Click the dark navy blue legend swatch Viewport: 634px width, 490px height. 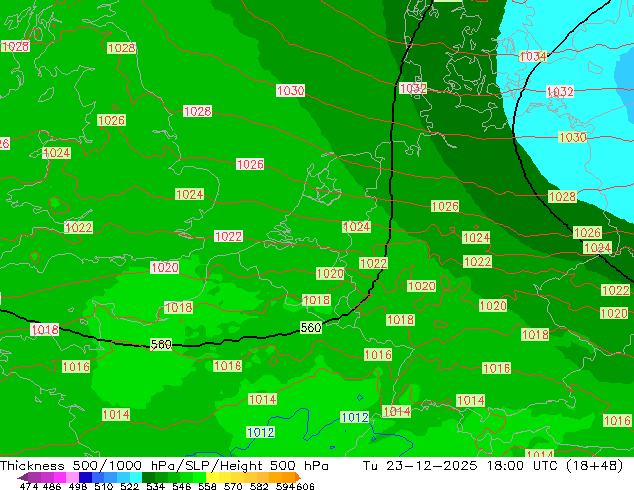(x=85, y=477)
